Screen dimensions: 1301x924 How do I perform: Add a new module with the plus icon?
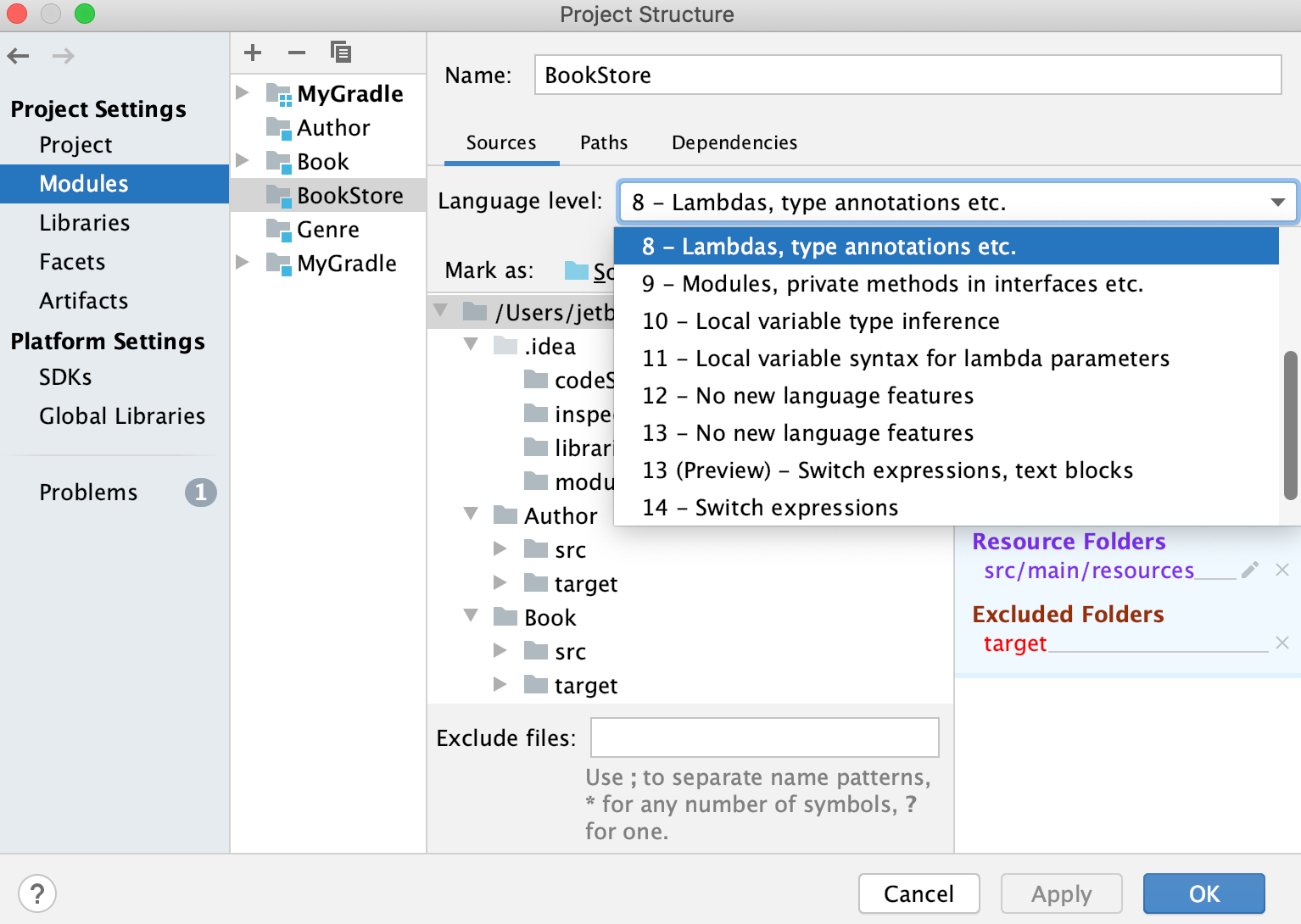coord(252,53)
